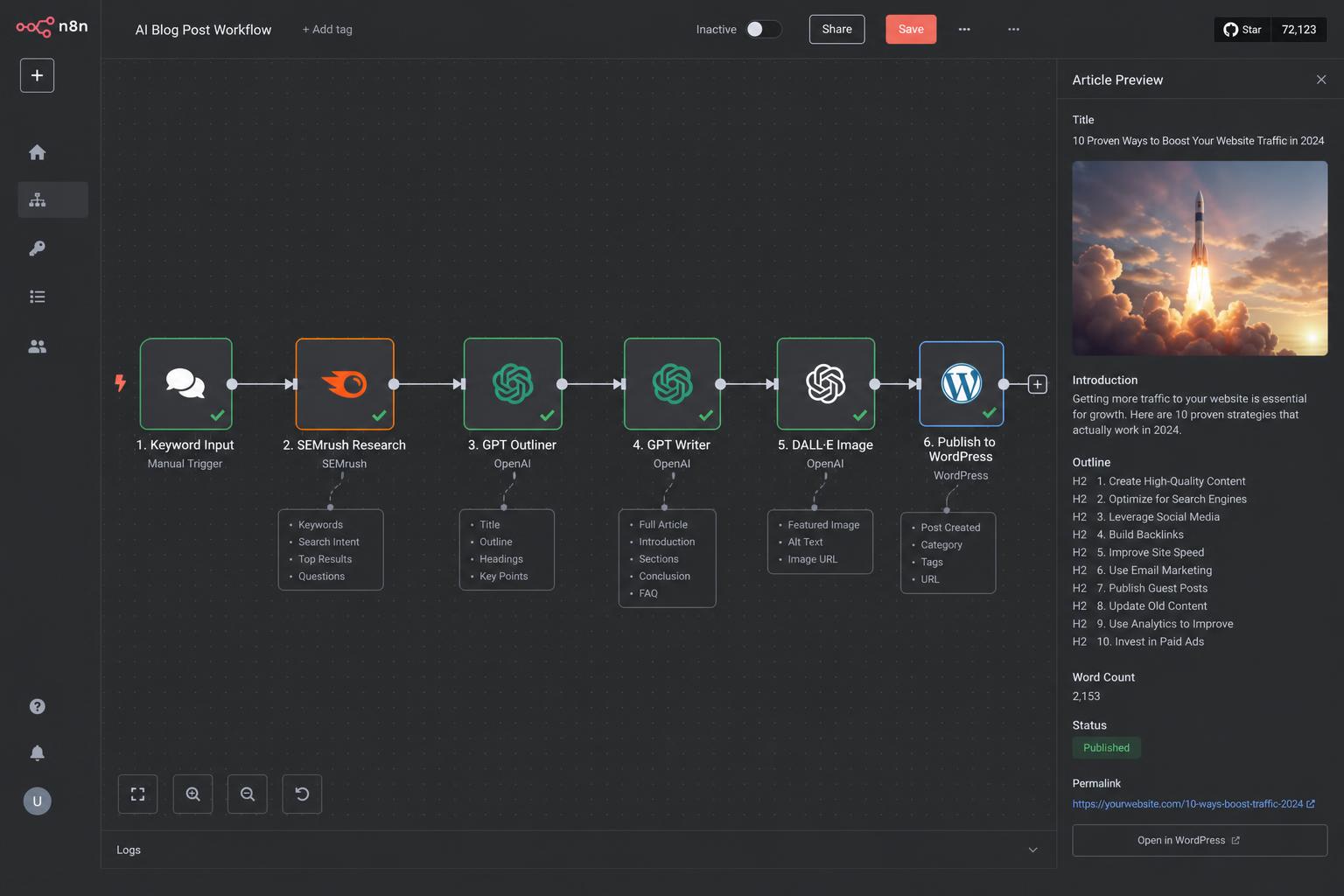Click the Logs label

pyautogui.click(x=129, y=850)
